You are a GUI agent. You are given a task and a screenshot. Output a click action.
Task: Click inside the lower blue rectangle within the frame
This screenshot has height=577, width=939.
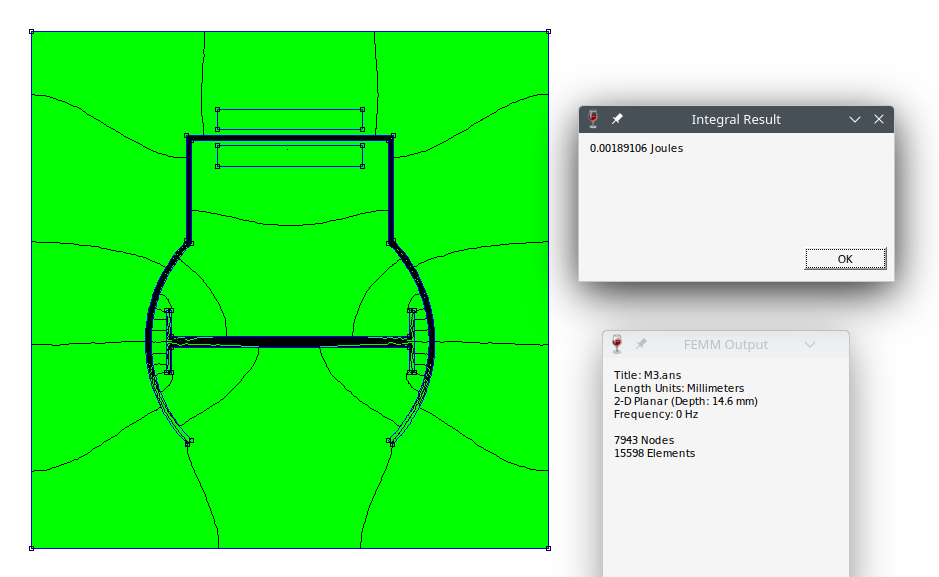[290, 156]
